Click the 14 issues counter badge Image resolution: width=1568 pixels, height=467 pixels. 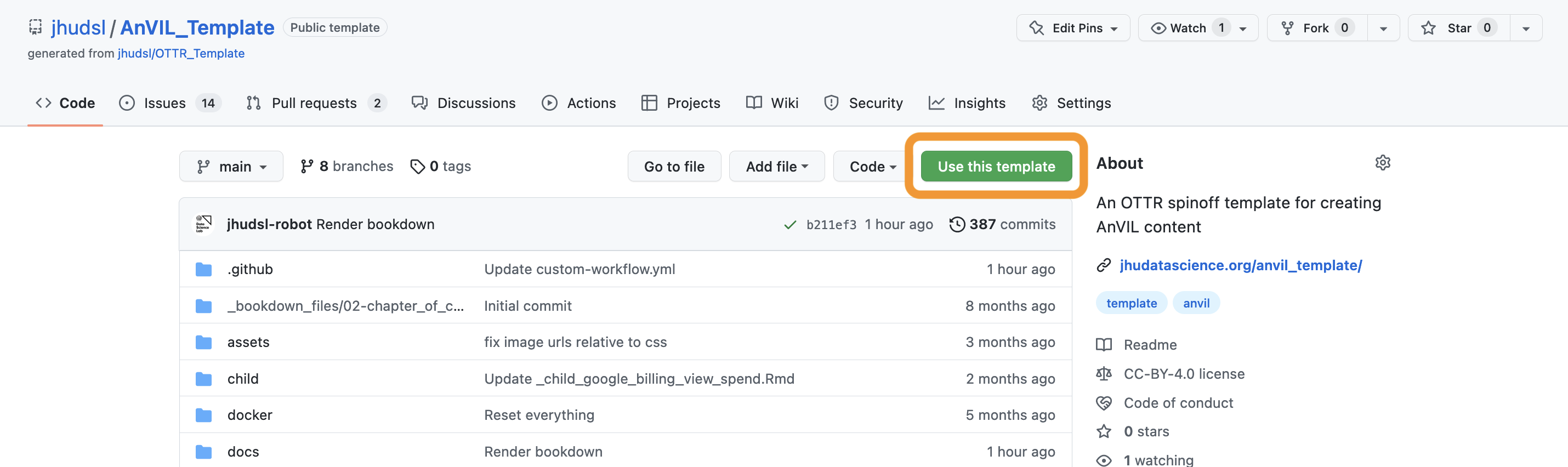[x=208, y=103]
